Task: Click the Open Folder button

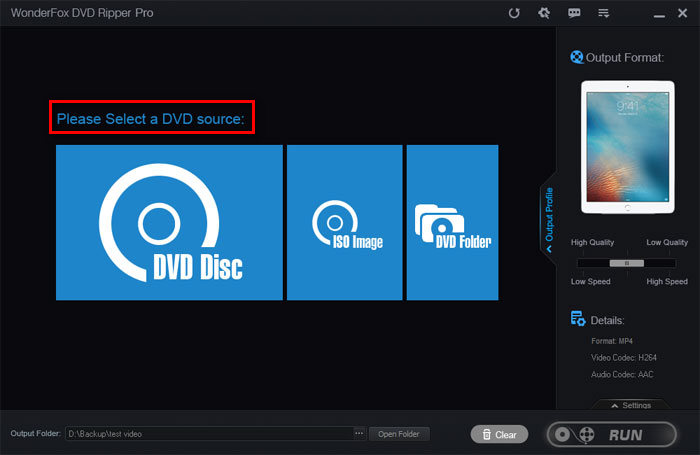Action: coord(399,434)
